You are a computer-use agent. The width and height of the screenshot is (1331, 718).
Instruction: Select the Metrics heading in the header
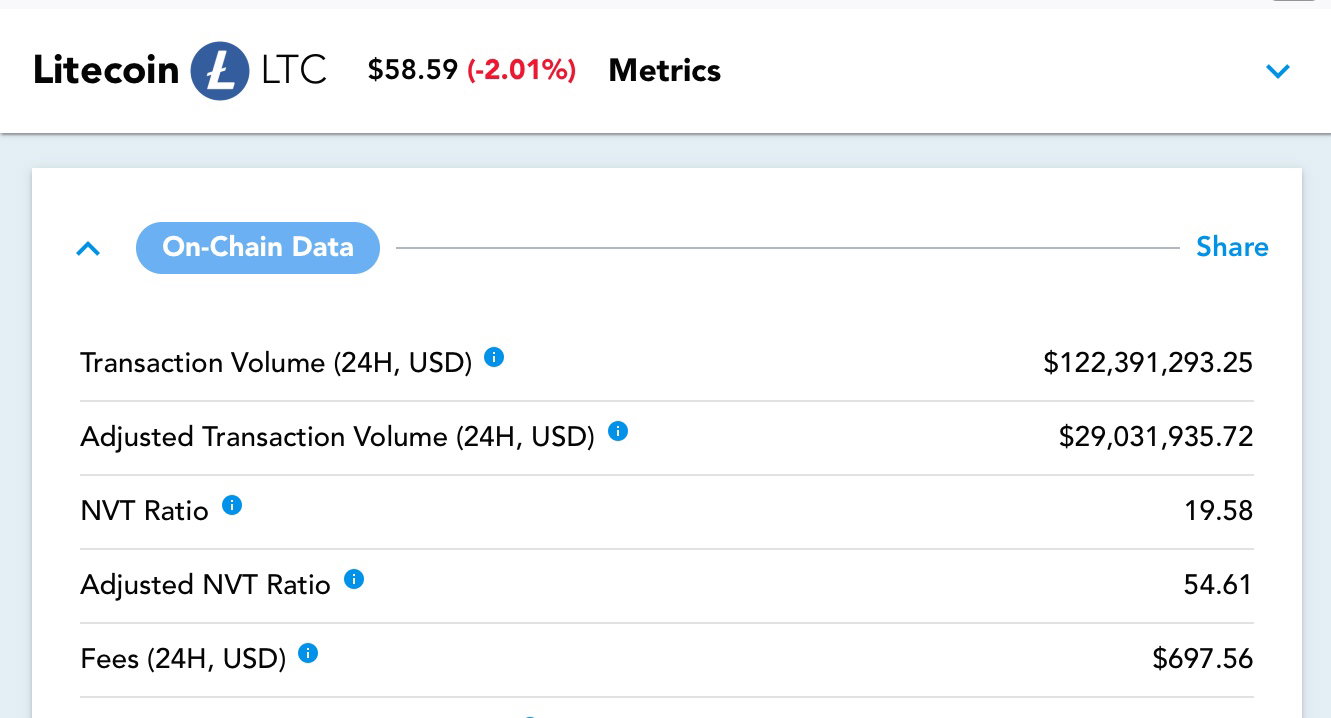click(665, 71)
